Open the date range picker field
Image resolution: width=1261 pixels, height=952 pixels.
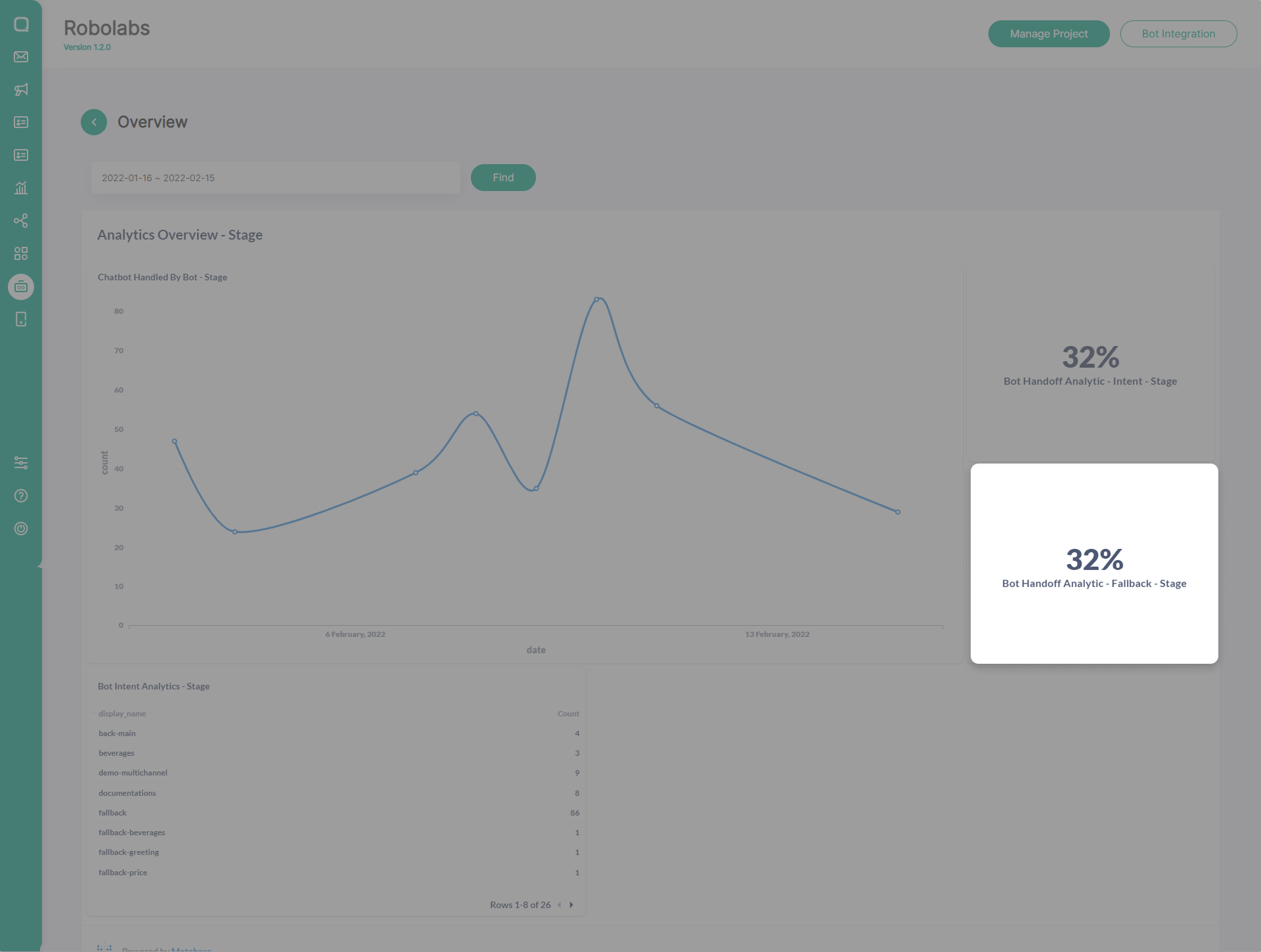275,178
